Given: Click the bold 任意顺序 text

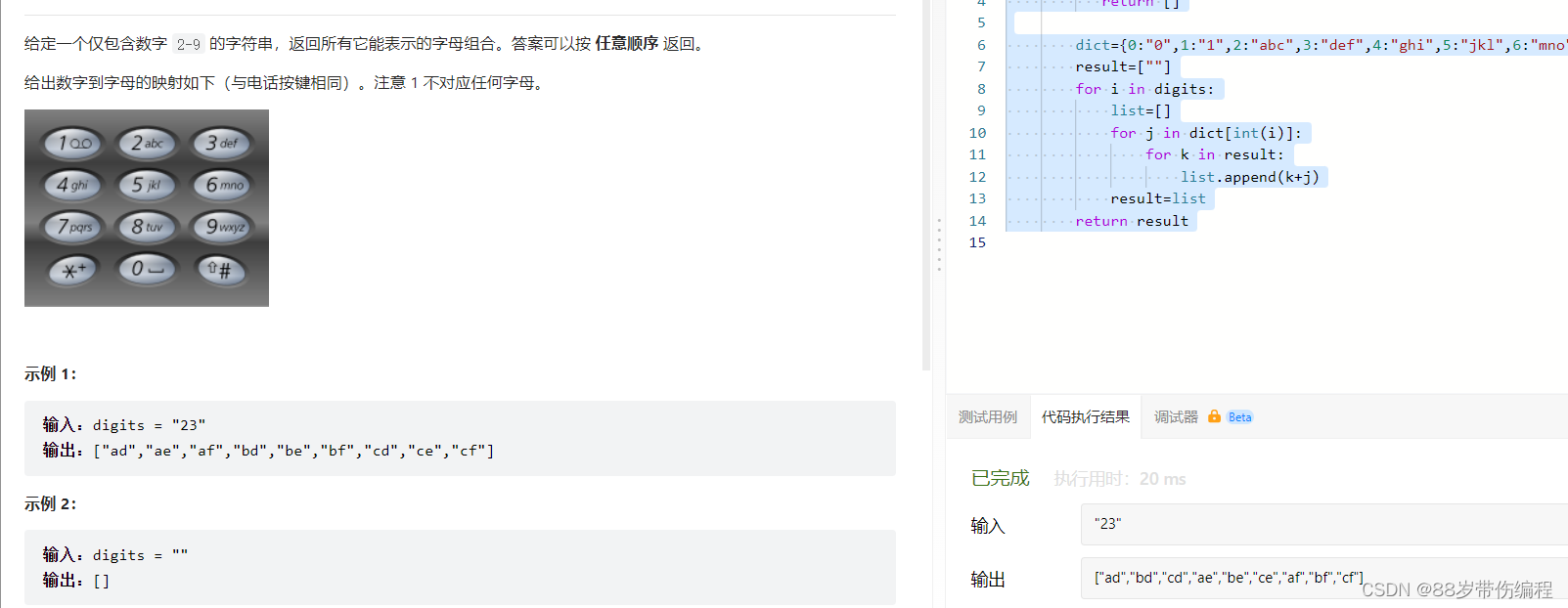Looking at the screenshot, I should pos(627,43).
